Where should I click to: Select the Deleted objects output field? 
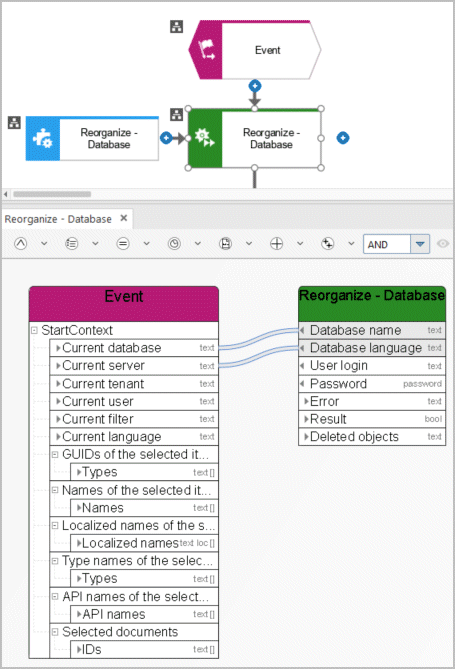coord(372,436)
